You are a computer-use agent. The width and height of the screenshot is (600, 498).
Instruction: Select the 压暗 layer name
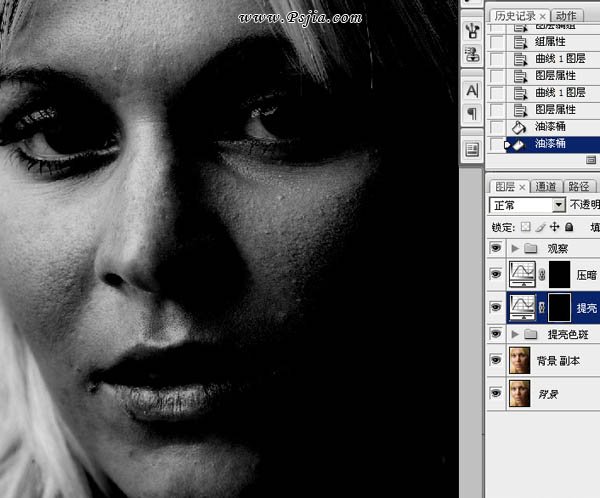pyautogui.click(x=587, y=275)
